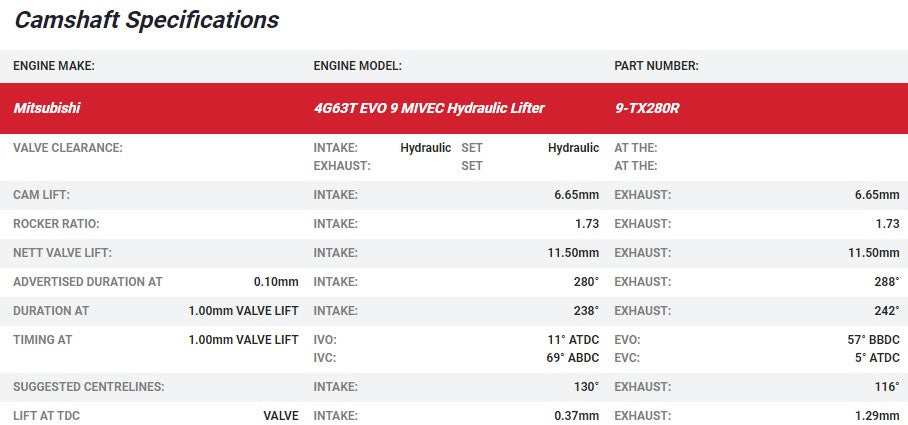The width and height of the screenshot is (908, 425).
Task: Click the intake cam lift 6.65mm value
Action: click(x=576, y=195)
